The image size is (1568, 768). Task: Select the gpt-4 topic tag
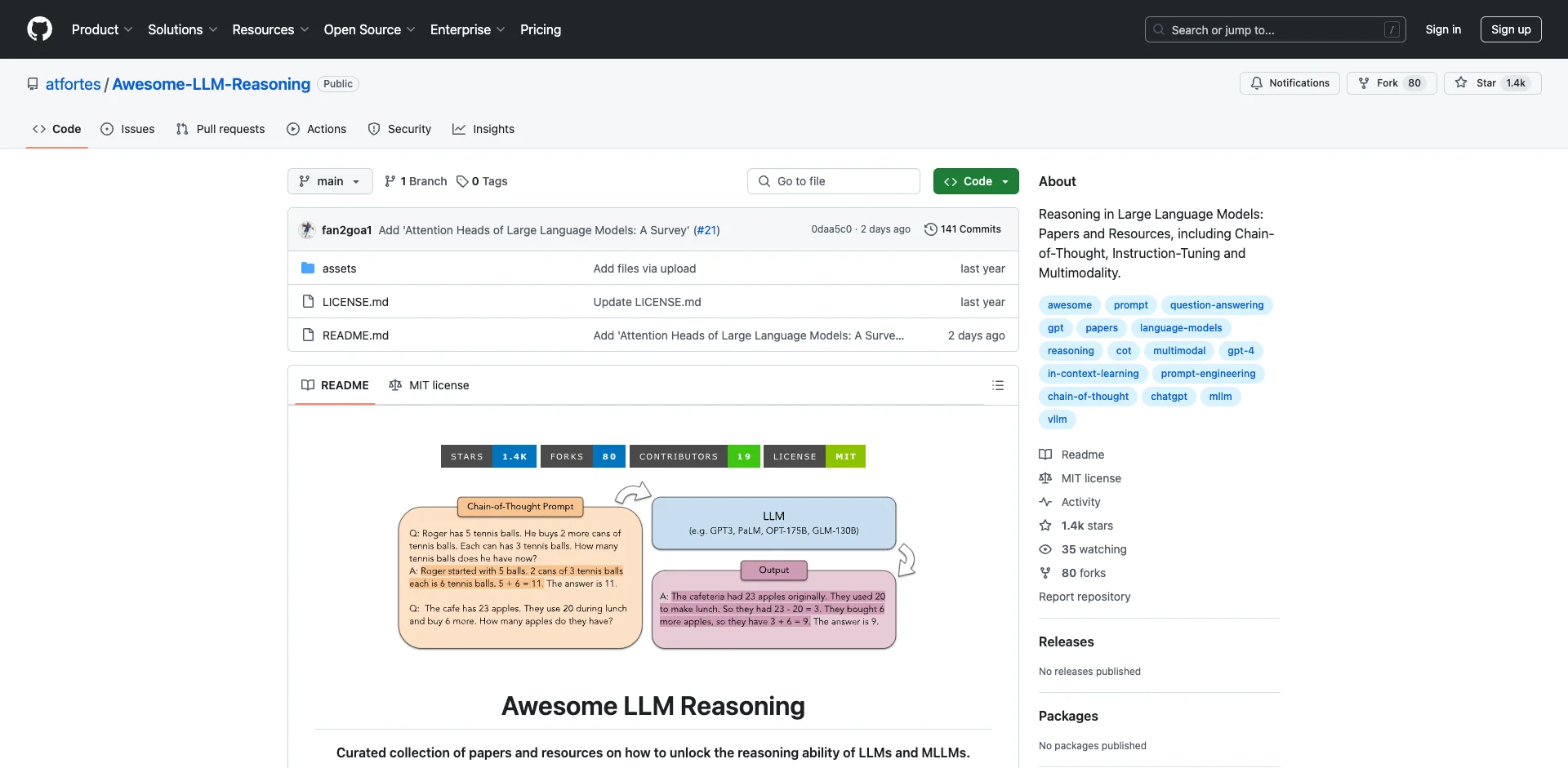coord(1241,351)
